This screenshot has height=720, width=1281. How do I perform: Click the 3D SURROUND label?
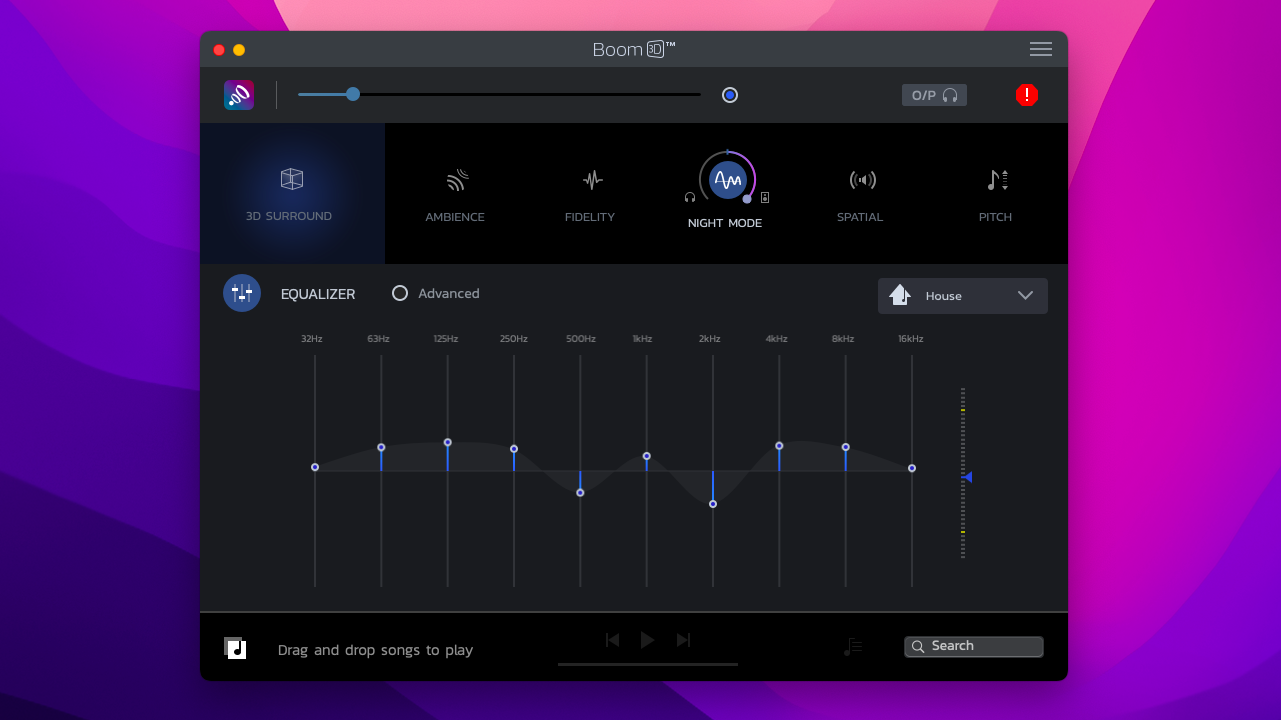(x=289, y=216)
